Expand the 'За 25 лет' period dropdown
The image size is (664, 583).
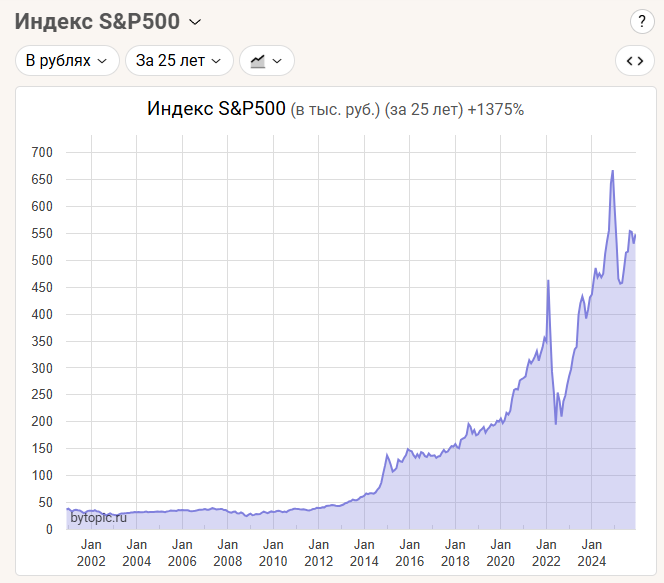[x=179, y=61]
